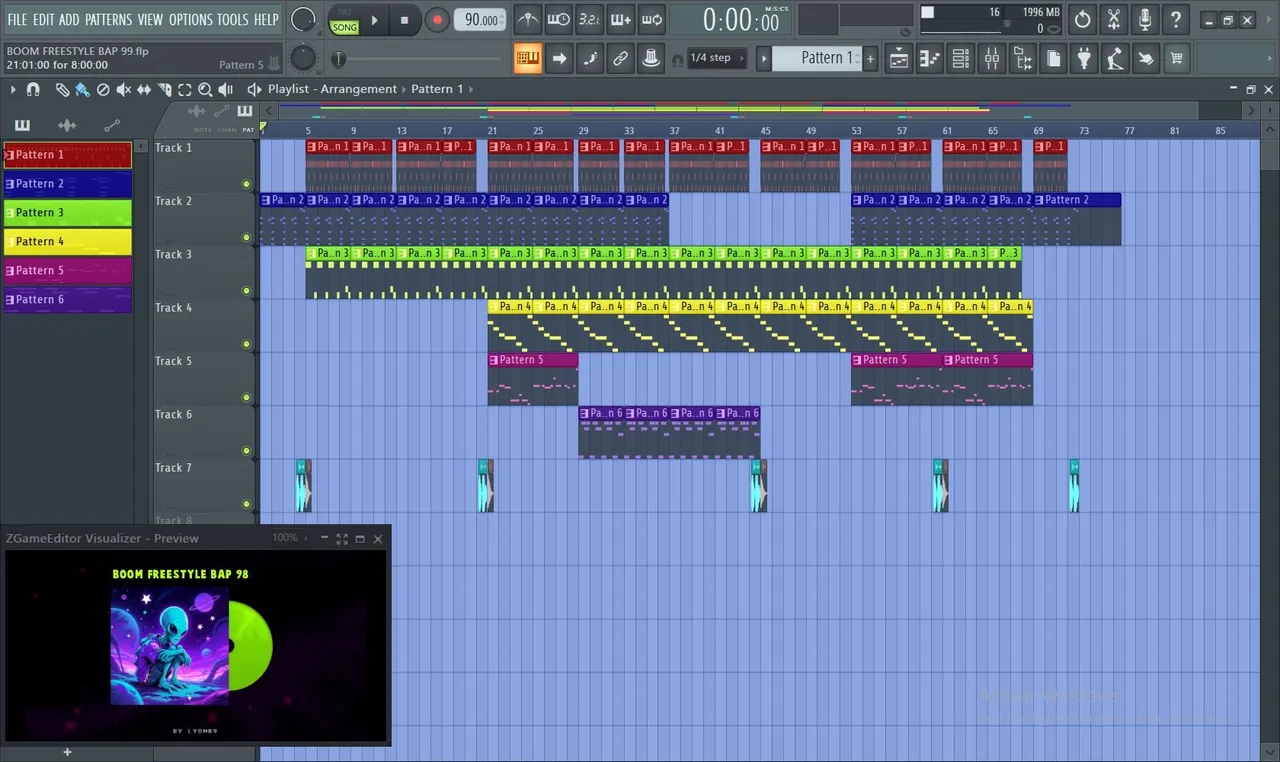Click the auto scroll arrow icon
Screen dimensions: 1280x762
(x=559, y=58)
